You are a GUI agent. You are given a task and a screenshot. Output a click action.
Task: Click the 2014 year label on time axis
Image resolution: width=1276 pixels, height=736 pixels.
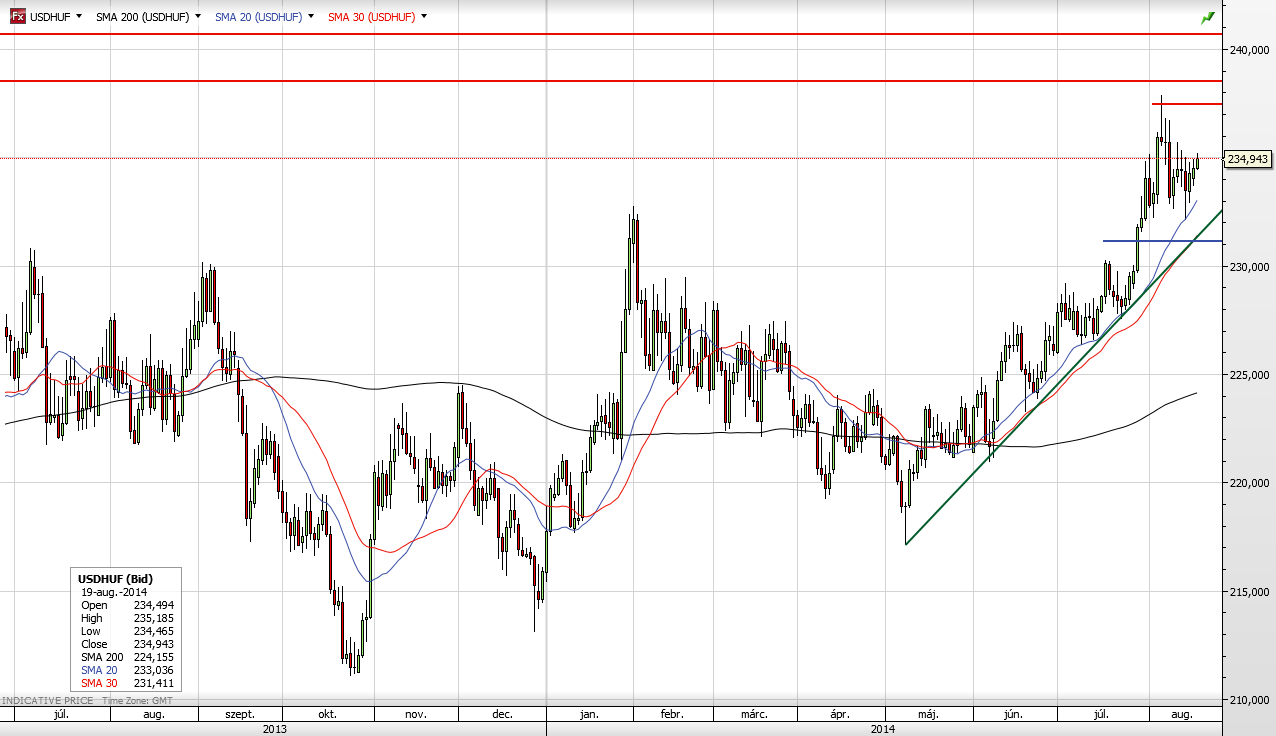click(883, 729)
